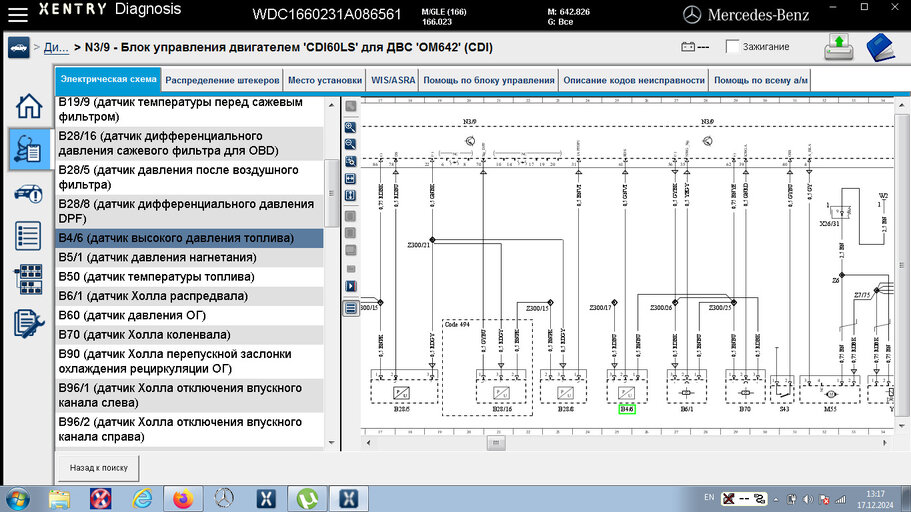Open the Windows Start button
Image resolution: width=911 pixels, height=512 pixels.
point(18,499)
